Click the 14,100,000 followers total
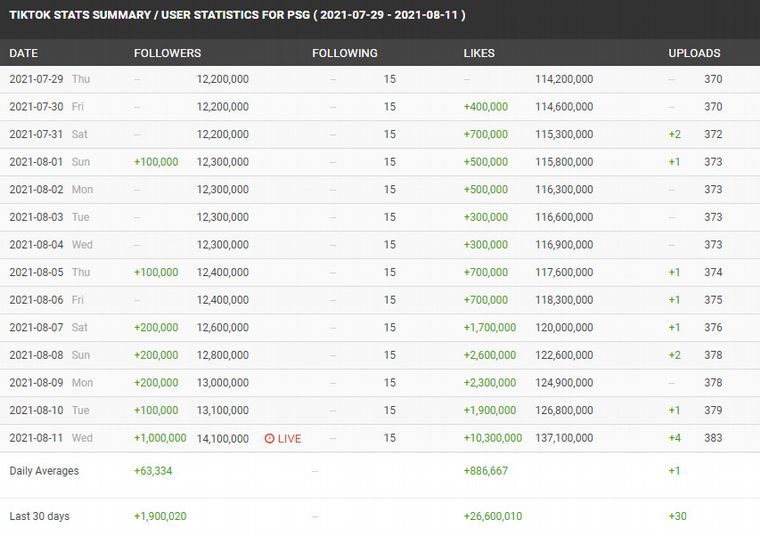The image size is (760, 536). click(x=222, y=438)
